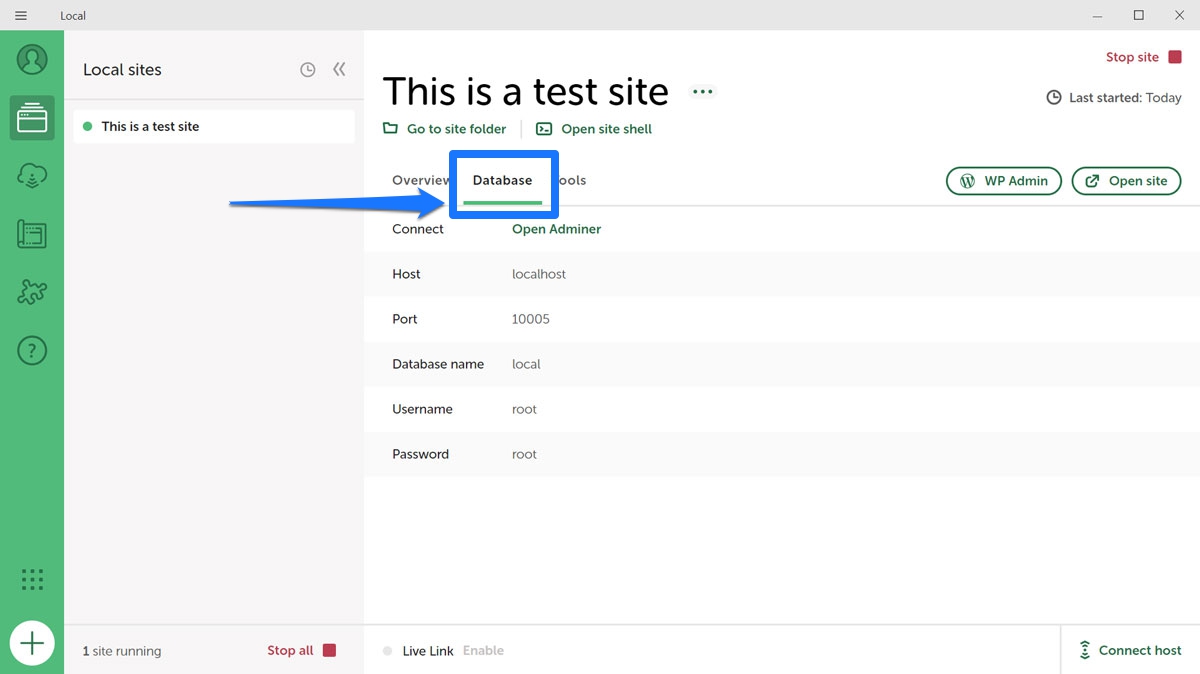Select the Local sites sidebar icon

point(32,118)
